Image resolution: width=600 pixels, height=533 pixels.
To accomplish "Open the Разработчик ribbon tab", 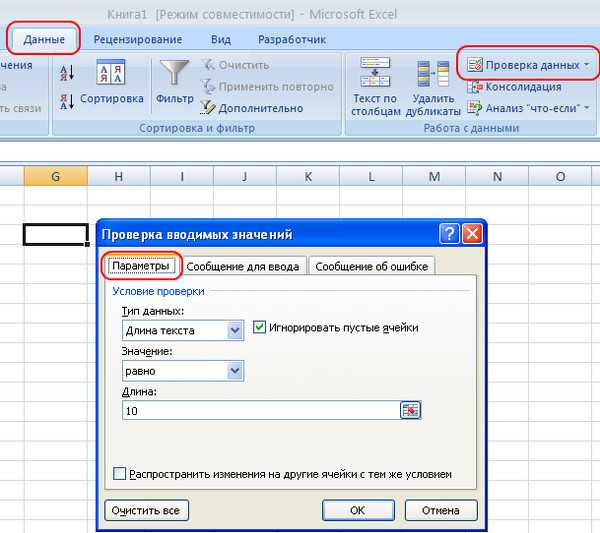I will click(x=292, y=39).
